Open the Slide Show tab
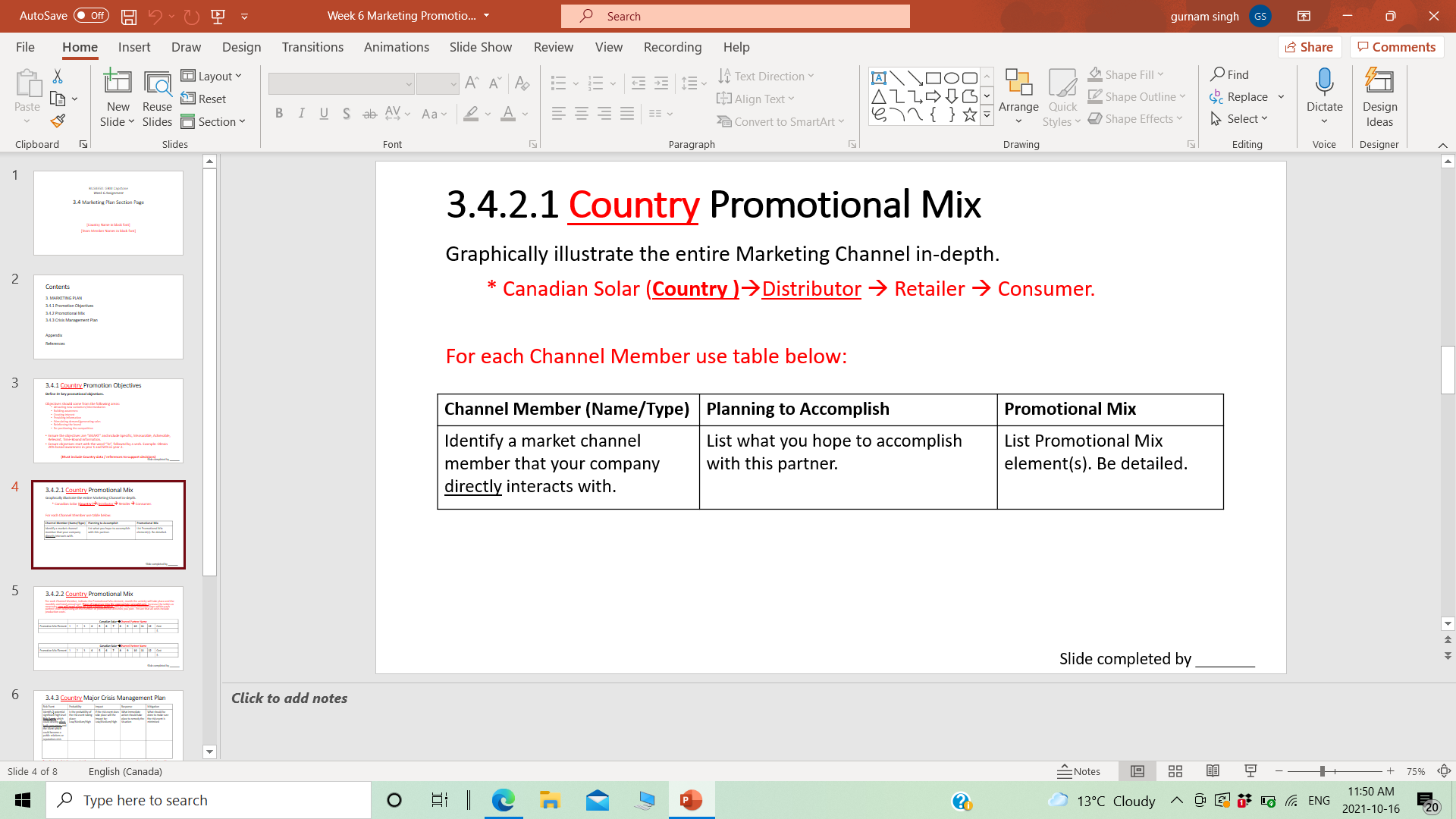Screen dimensions: 1456x819 (x=481, y=47)
